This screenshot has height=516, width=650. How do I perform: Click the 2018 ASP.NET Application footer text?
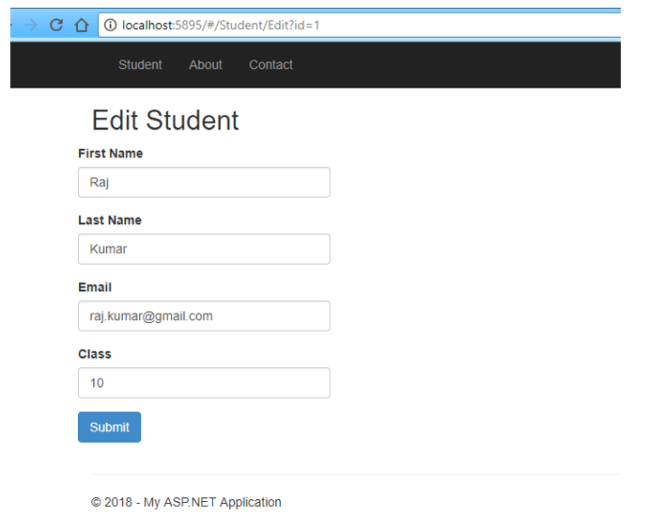pos(186,502)
